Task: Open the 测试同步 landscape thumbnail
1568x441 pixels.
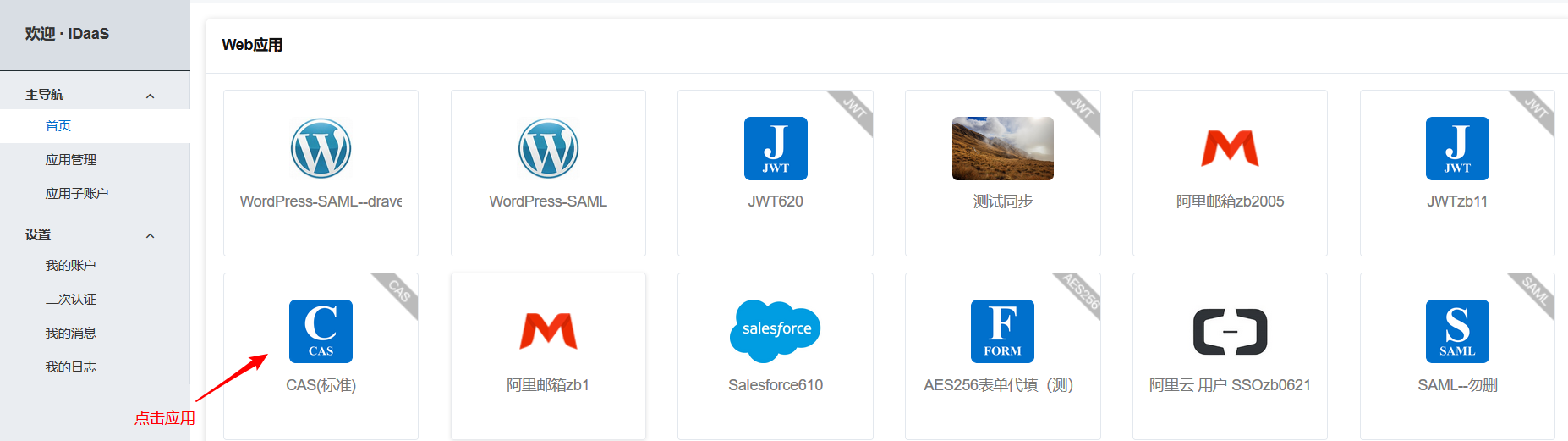Action: tap(1003, 148)
